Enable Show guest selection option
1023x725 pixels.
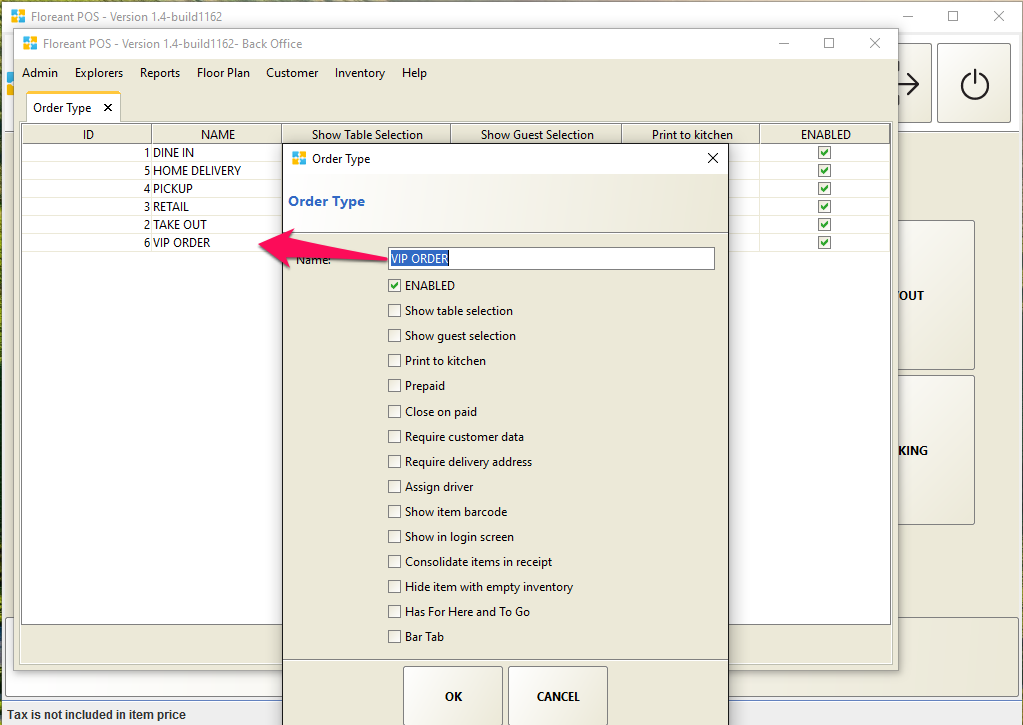point(394,335)
